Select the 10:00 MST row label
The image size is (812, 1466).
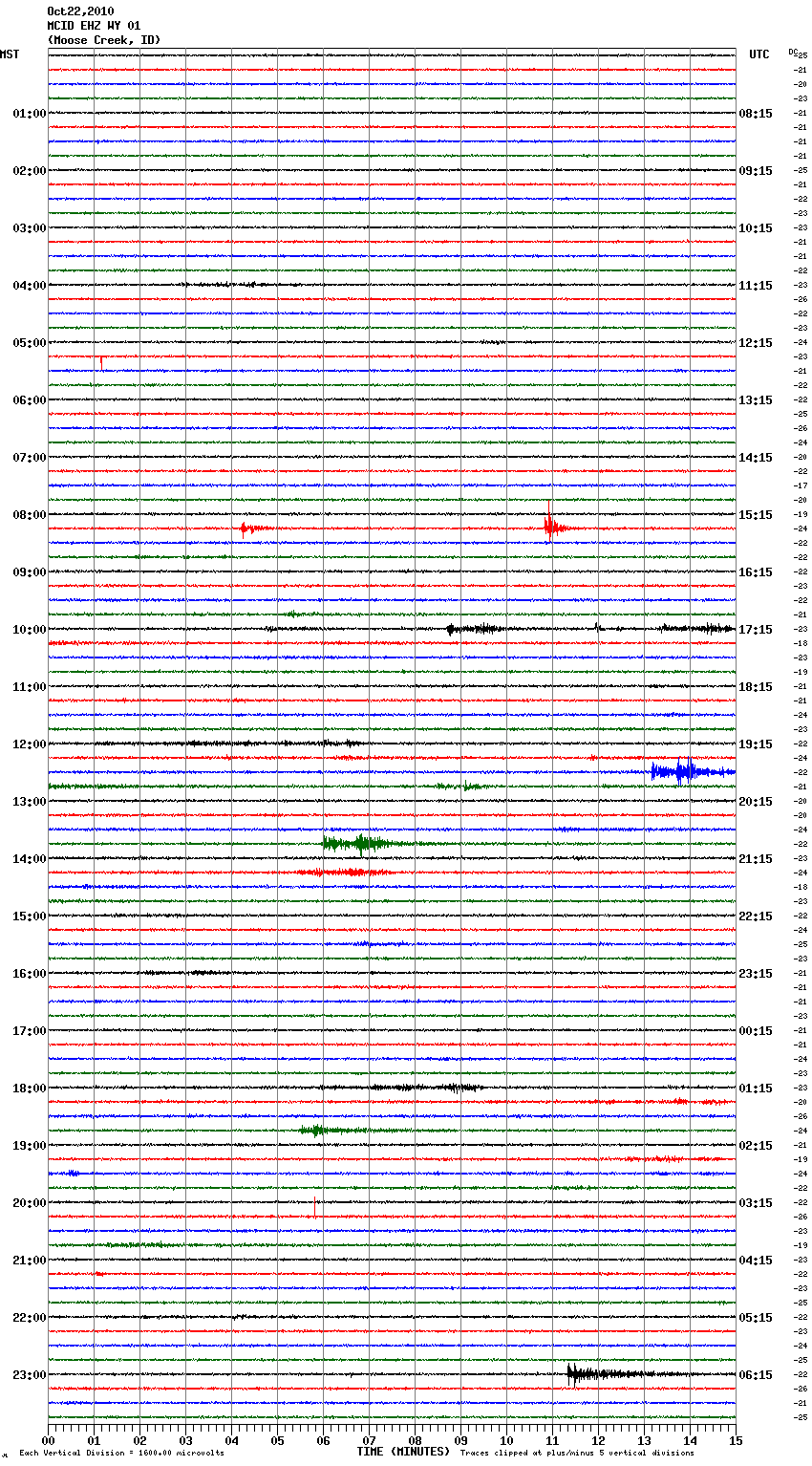pyautogui.click(x=30, y=630)
